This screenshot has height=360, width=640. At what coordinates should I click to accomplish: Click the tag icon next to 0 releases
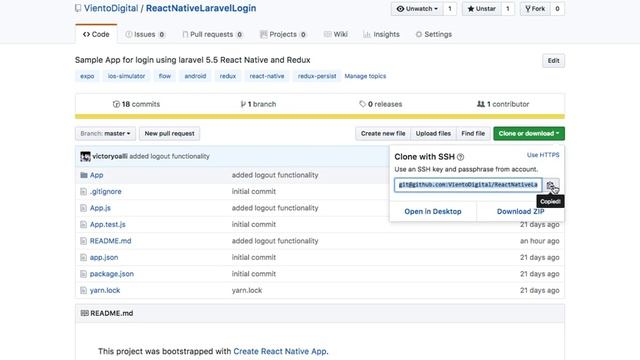pyautogui.click(x=362, y=104)
